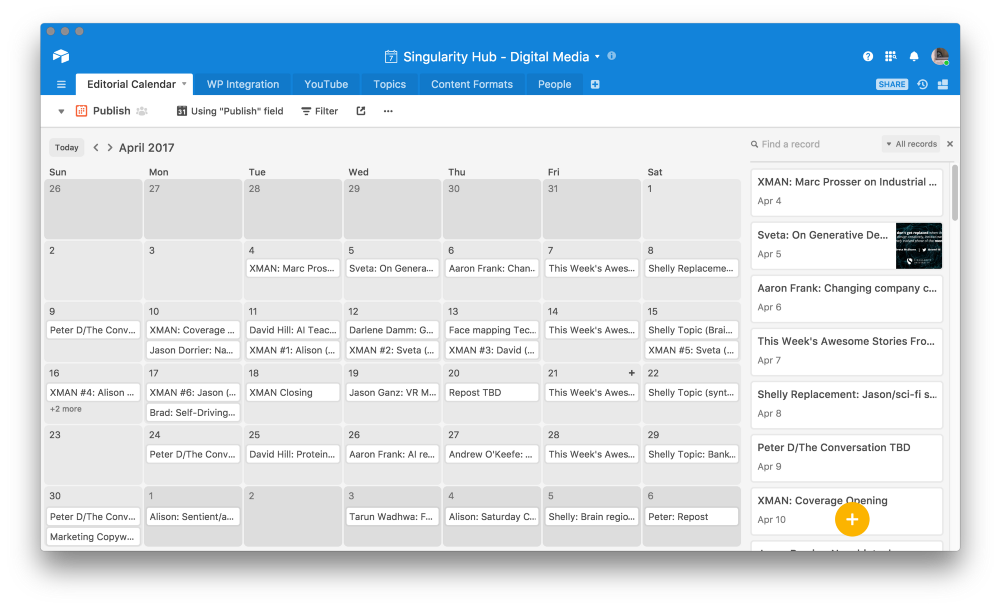
Task: Click the Find a record search field
Action: [x=814, y=144]
